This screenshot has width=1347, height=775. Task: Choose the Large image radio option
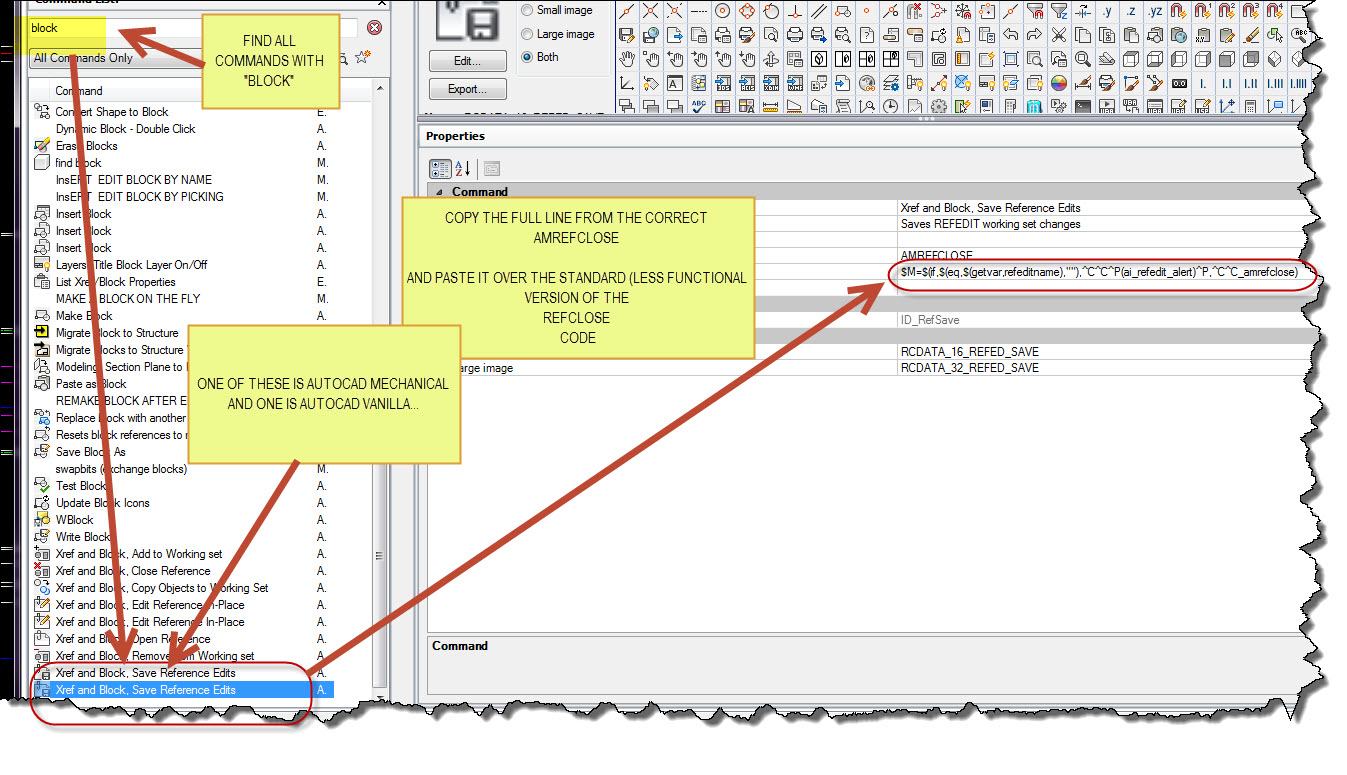527,34
